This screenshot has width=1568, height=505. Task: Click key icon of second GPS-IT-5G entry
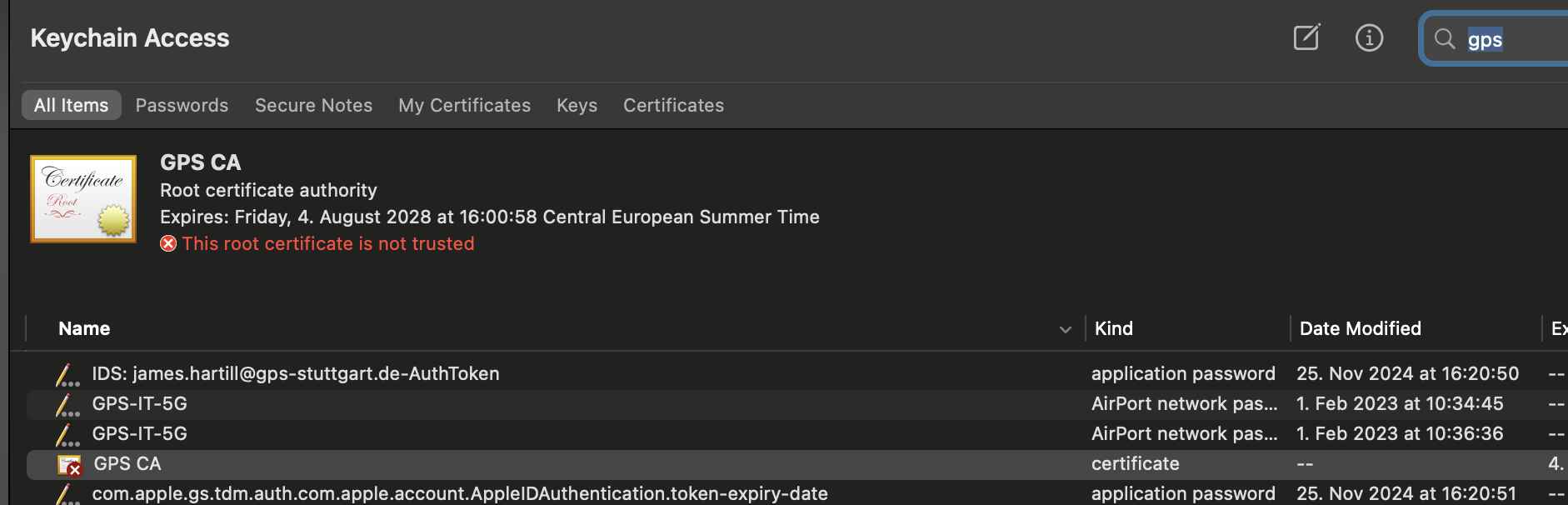[x=67, y=435]
